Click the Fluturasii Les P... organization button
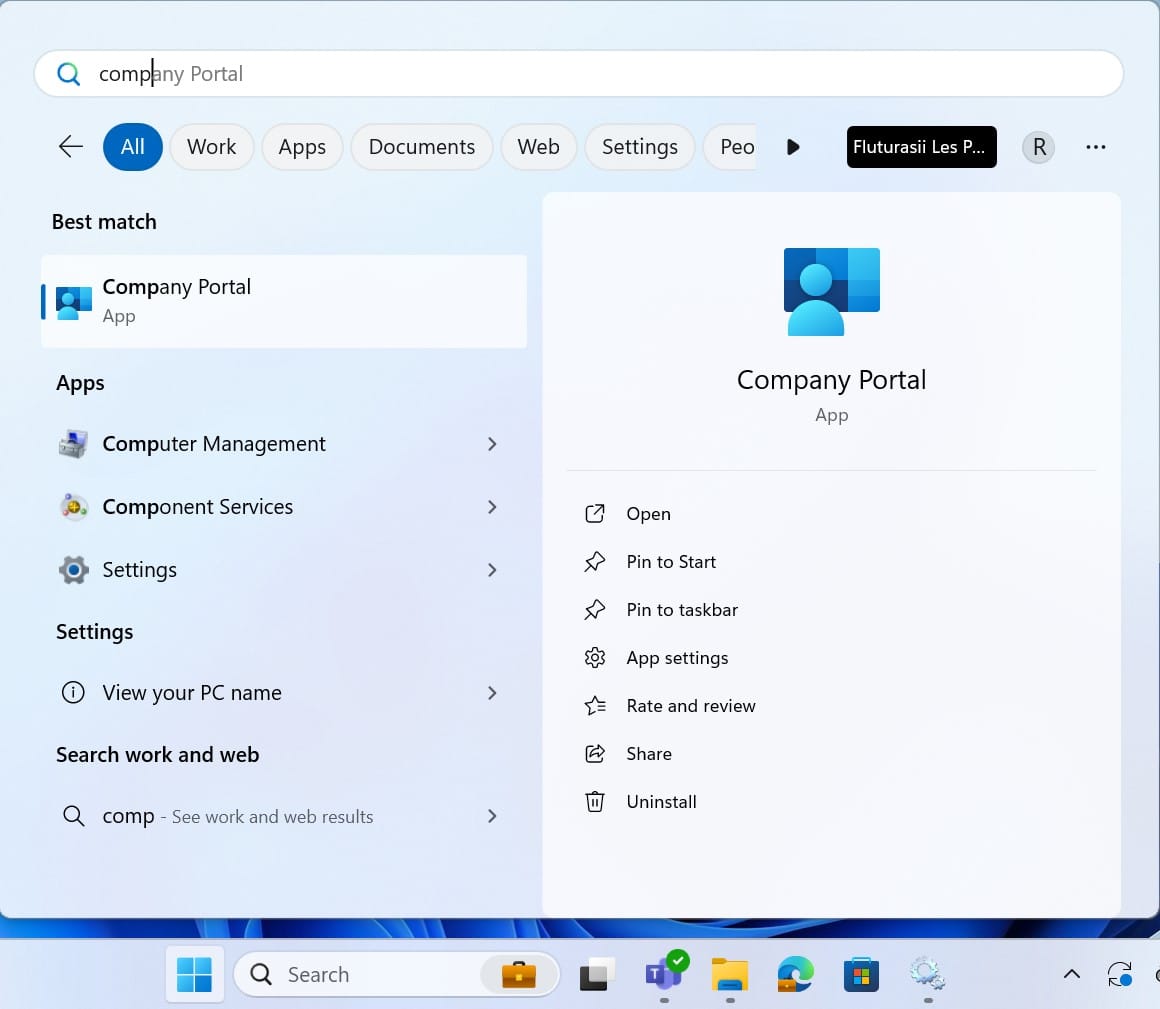The height and width of the screenshot is (1009, 1160). (x=921, y=146)
